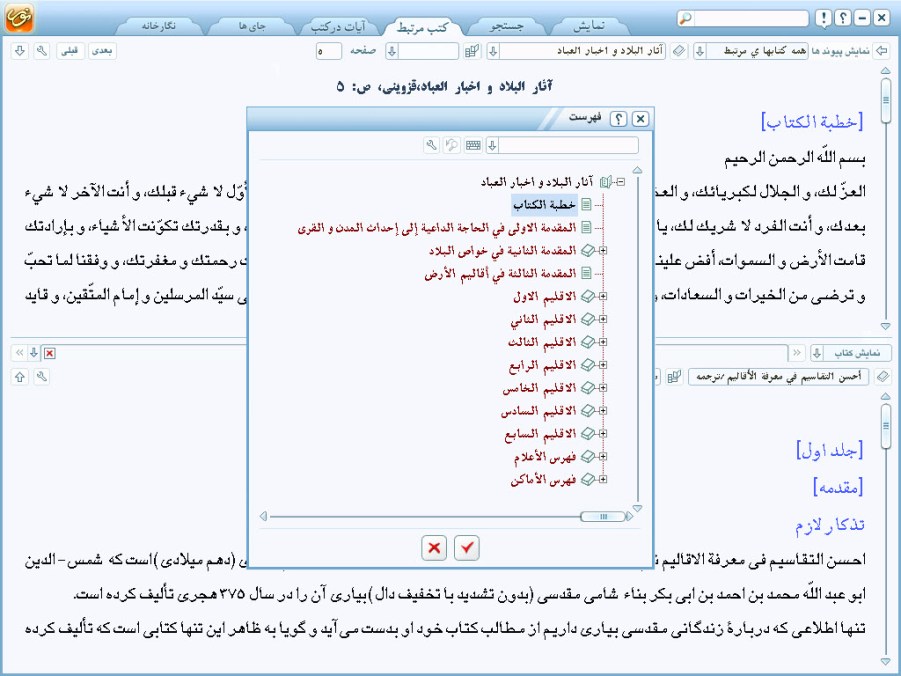
Task: Click the tag icon beside the book title field
Action: click(x=679, y=51)
